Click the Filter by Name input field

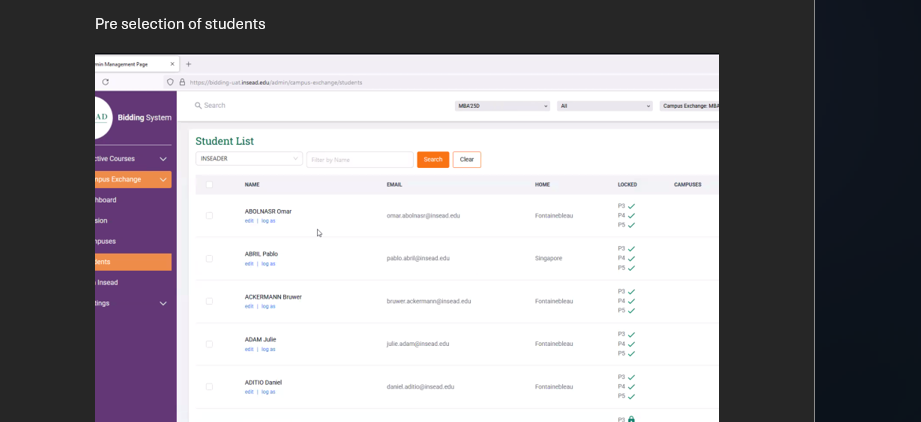(359, 159)
